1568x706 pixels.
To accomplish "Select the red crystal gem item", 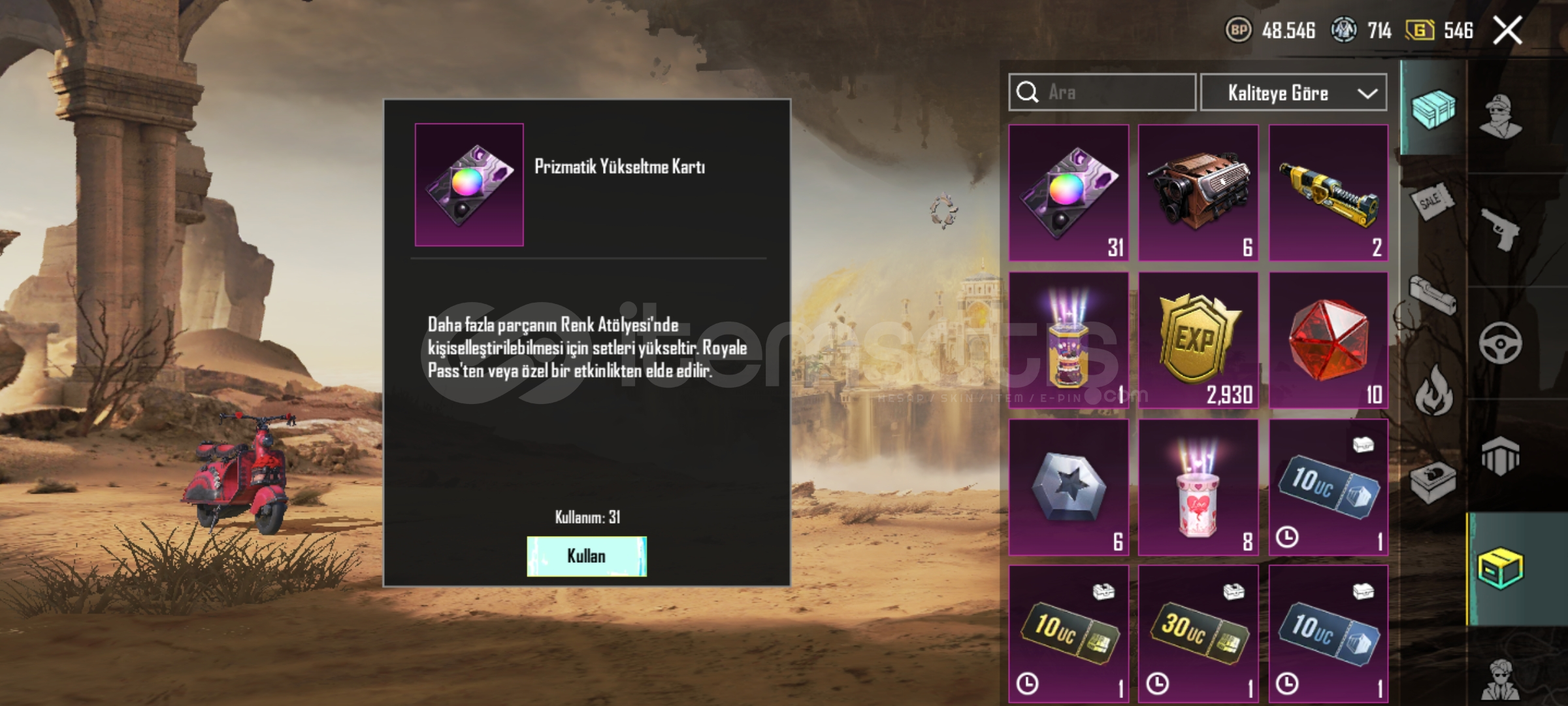I will (1328, 340).
